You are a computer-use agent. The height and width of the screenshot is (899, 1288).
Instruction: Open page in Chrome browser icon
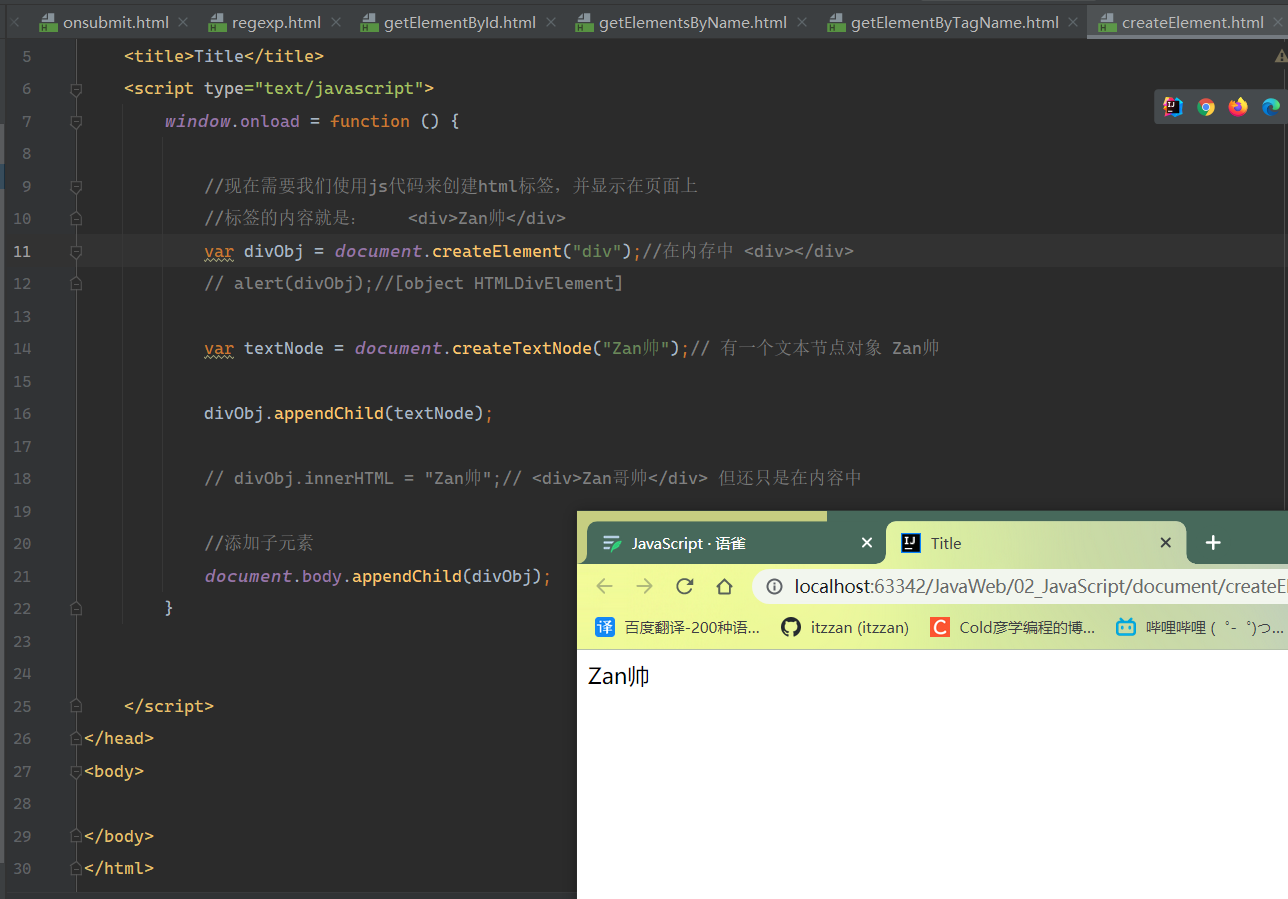click(x=1206, y=107)
